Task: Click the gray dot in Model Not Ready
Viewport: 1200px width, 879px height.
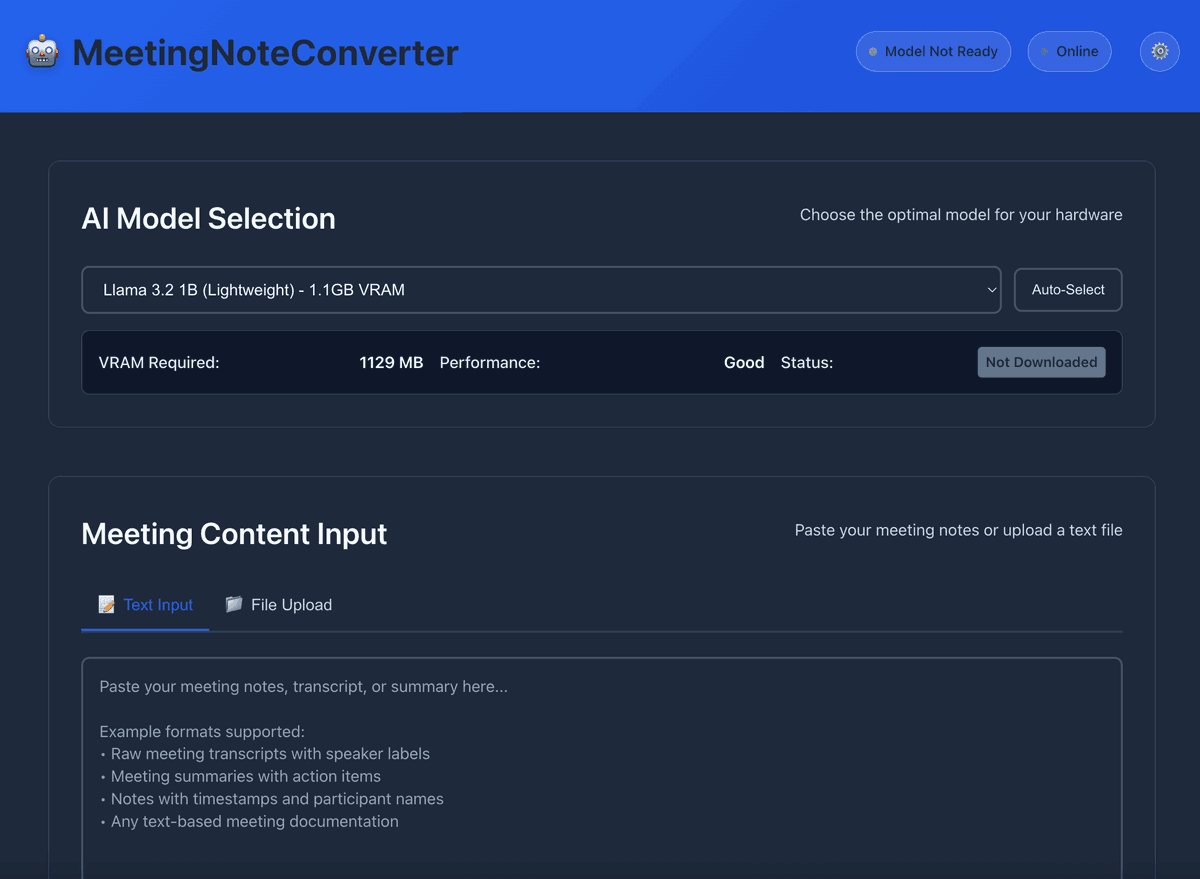Action: pos(873,52)
